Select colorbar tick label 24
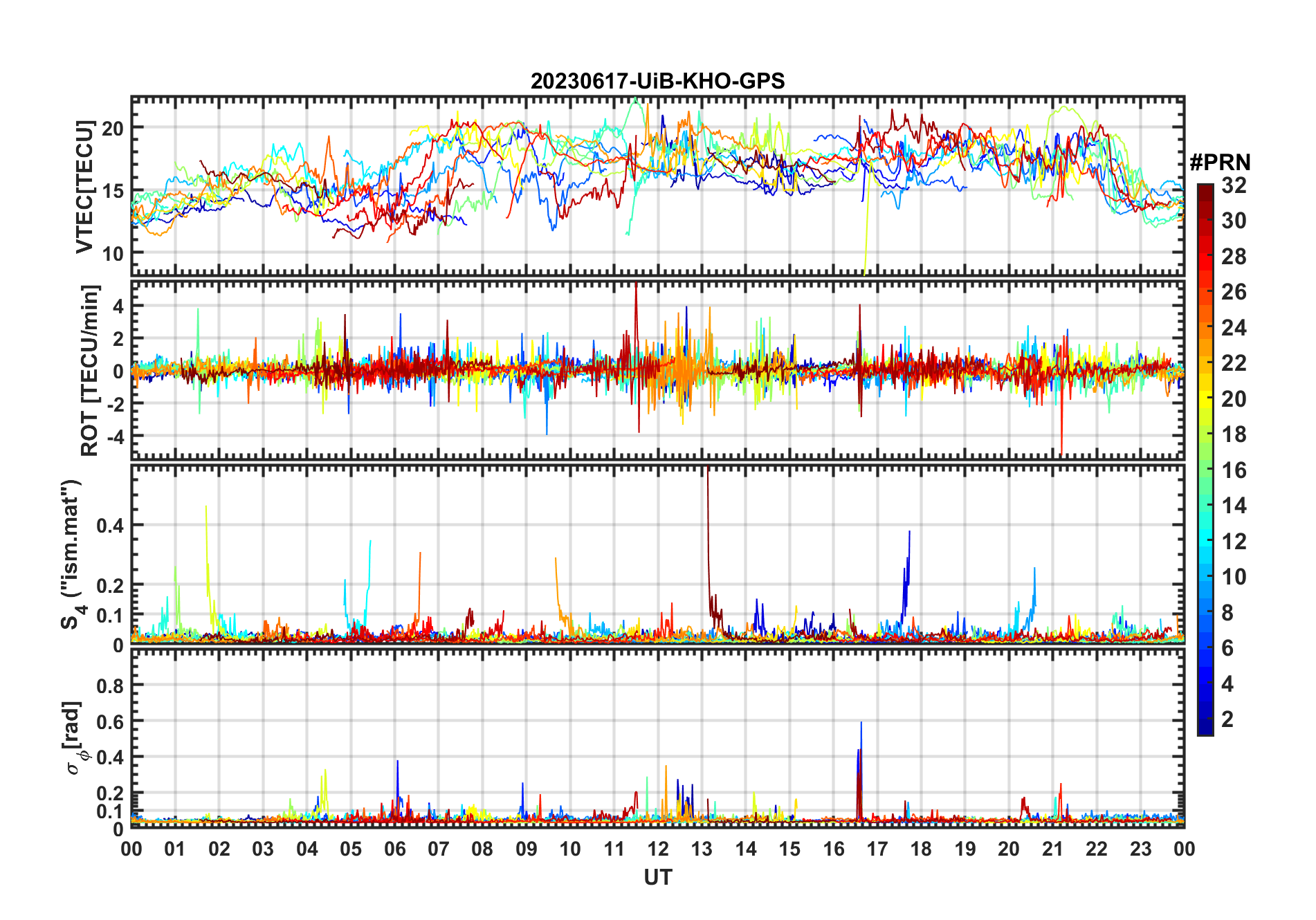The width and height of the screenshot is (1316, 920). pyautogui.click(x=1234, y=328)
